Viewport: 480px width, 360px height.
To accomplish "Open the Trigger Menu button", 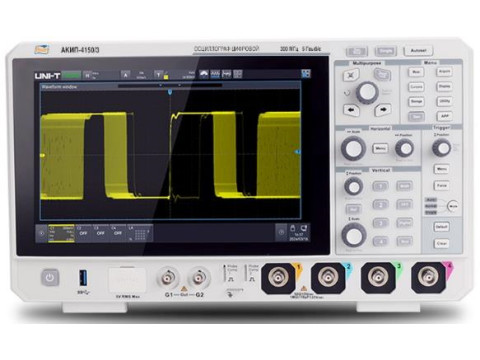I will click(441, 169).
